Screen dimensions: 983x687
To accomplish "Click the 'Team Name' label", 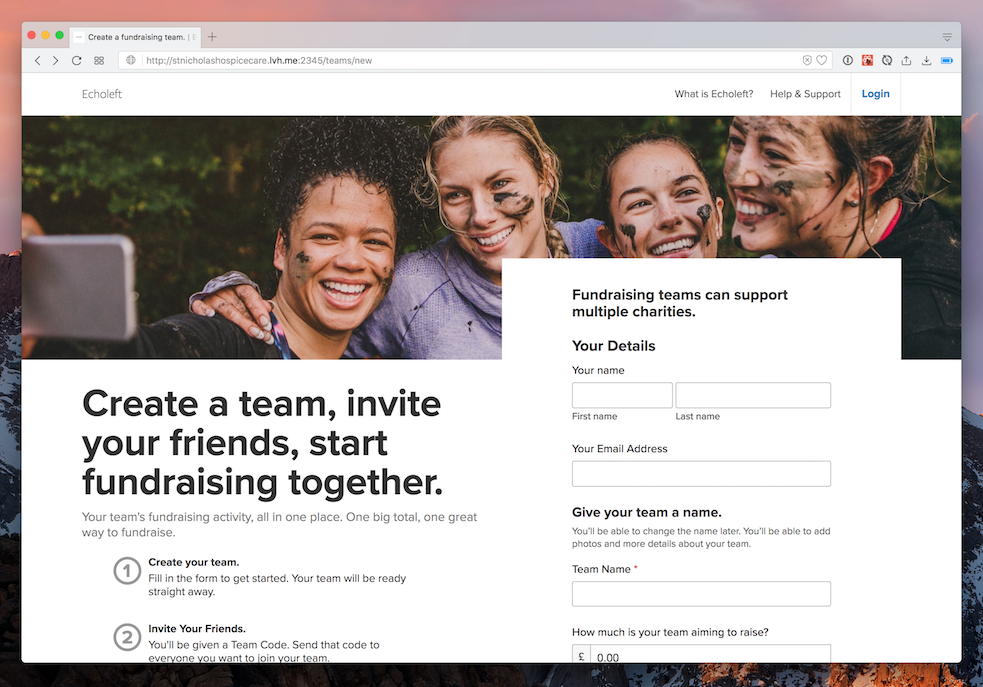I will click(x=601, y=569).
